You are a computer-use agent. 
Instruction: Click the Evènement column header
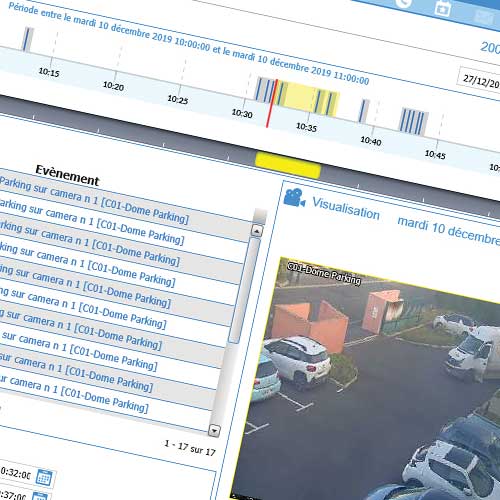tap(67, 175)
